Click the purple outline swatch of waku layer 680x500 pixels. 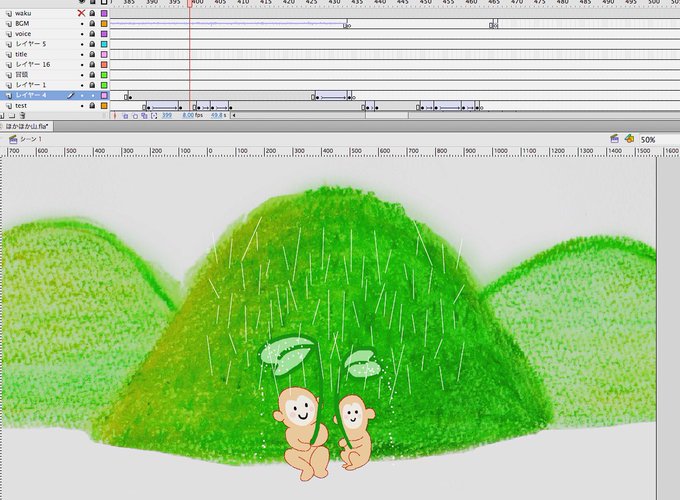point(104,13)
